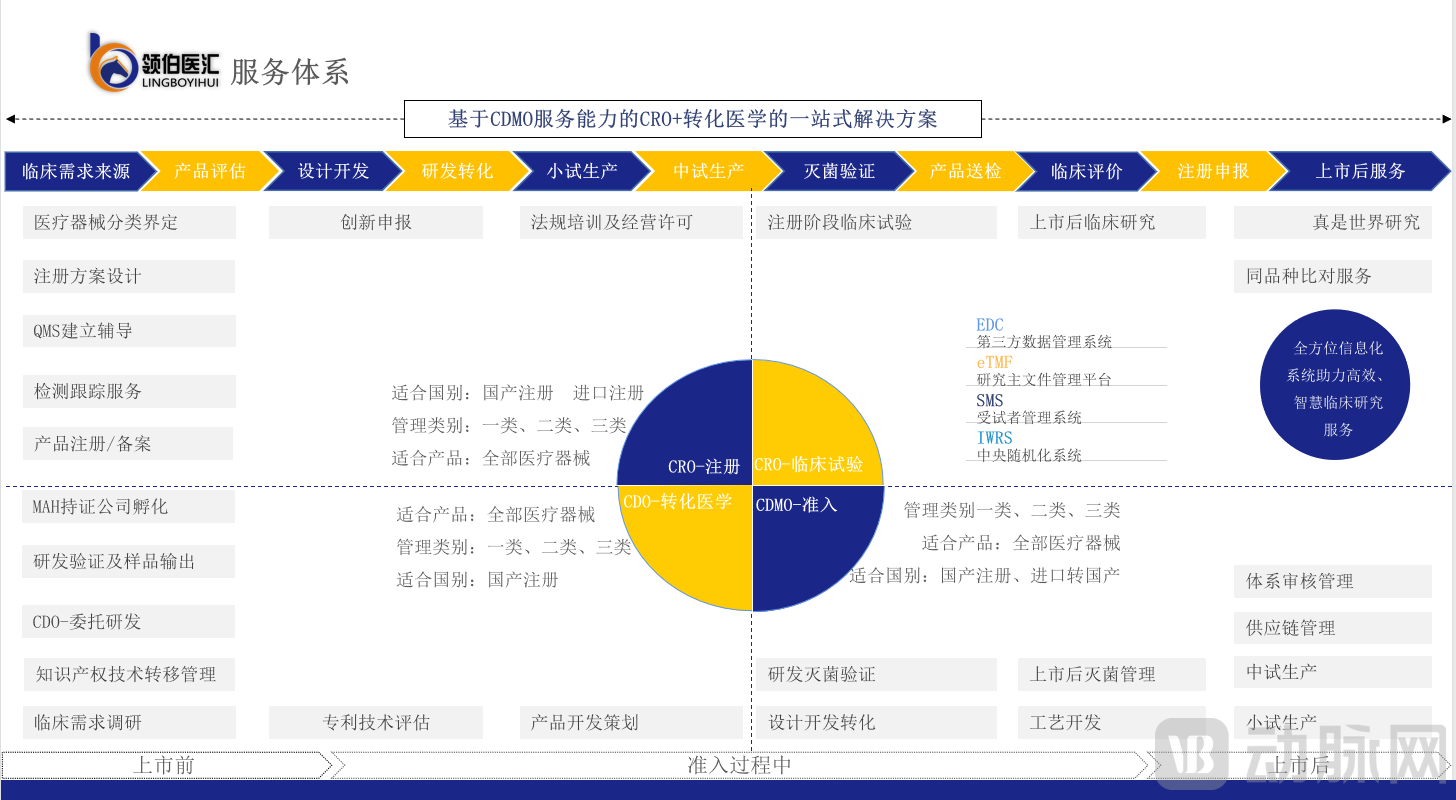
Task: Click the 准入过程中 phase arrow at bottom
Action: [740, 765]
